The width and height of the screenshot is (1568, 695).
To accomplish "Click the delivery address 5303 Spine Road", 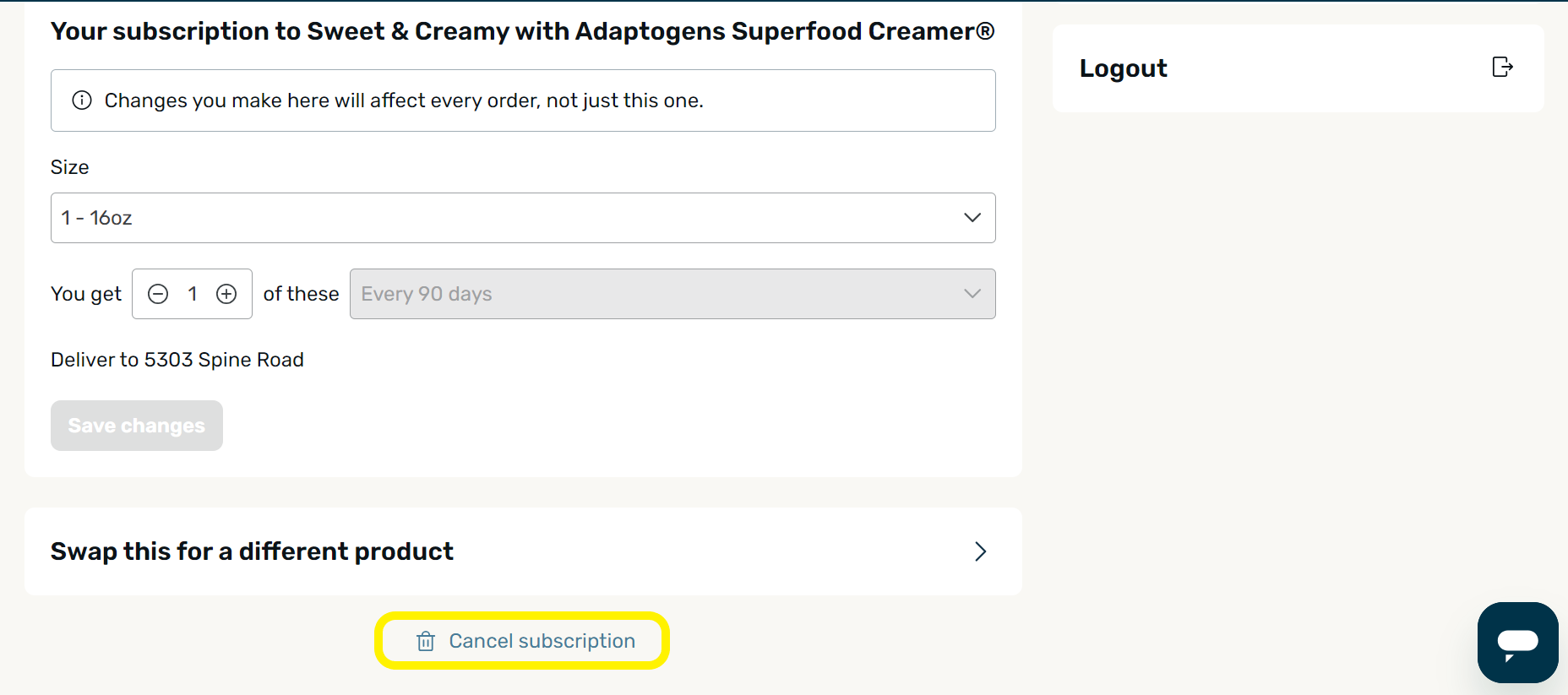I will coord(177,359).
